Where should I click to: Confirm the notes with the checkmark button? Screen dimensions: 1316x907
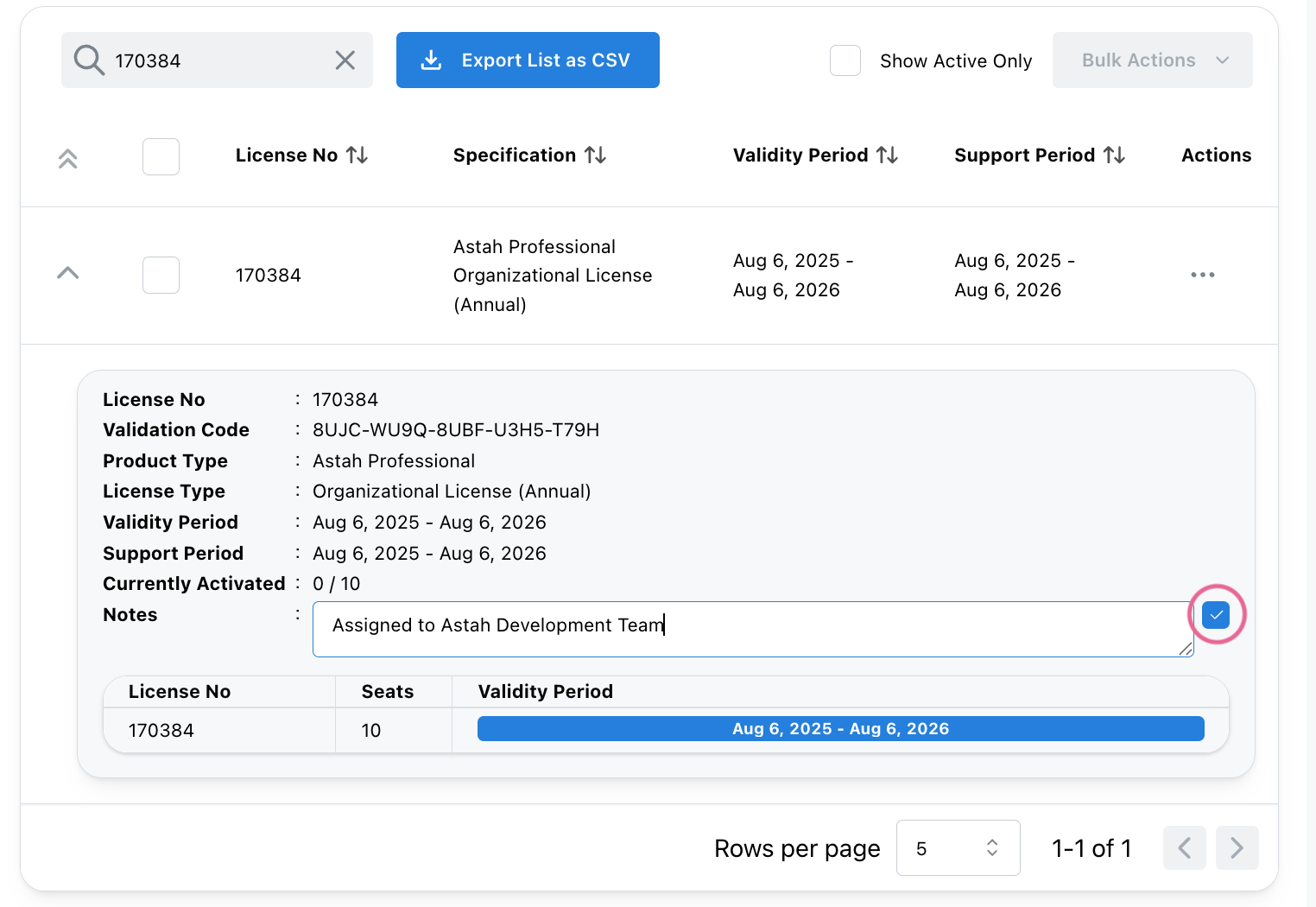(x=1216, y=615)
